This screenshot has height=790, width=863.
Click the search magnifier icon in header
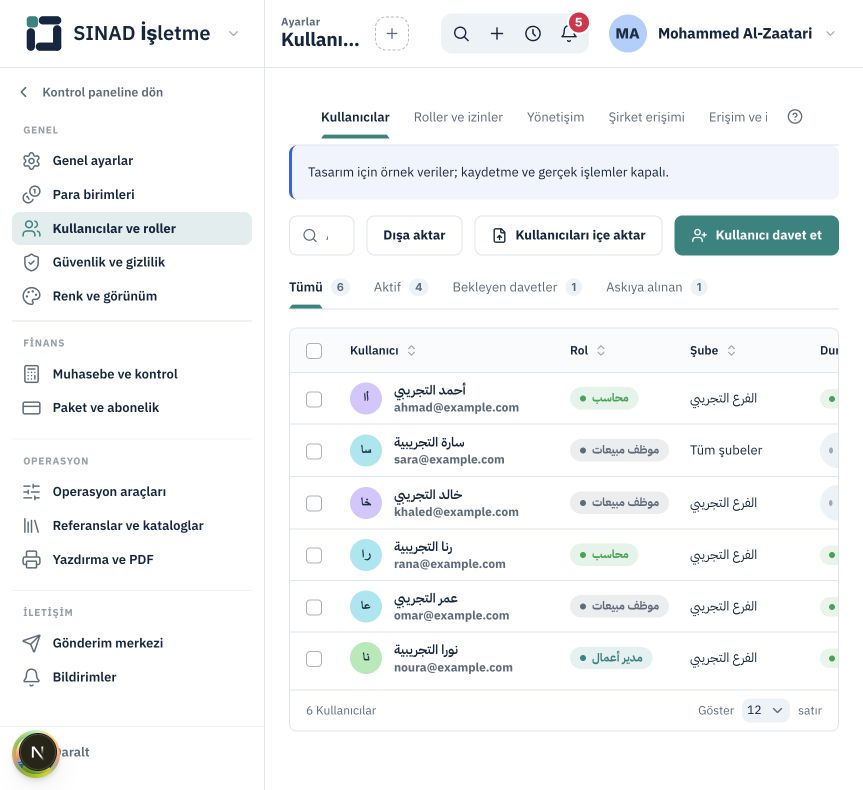[x=461, y=34]
